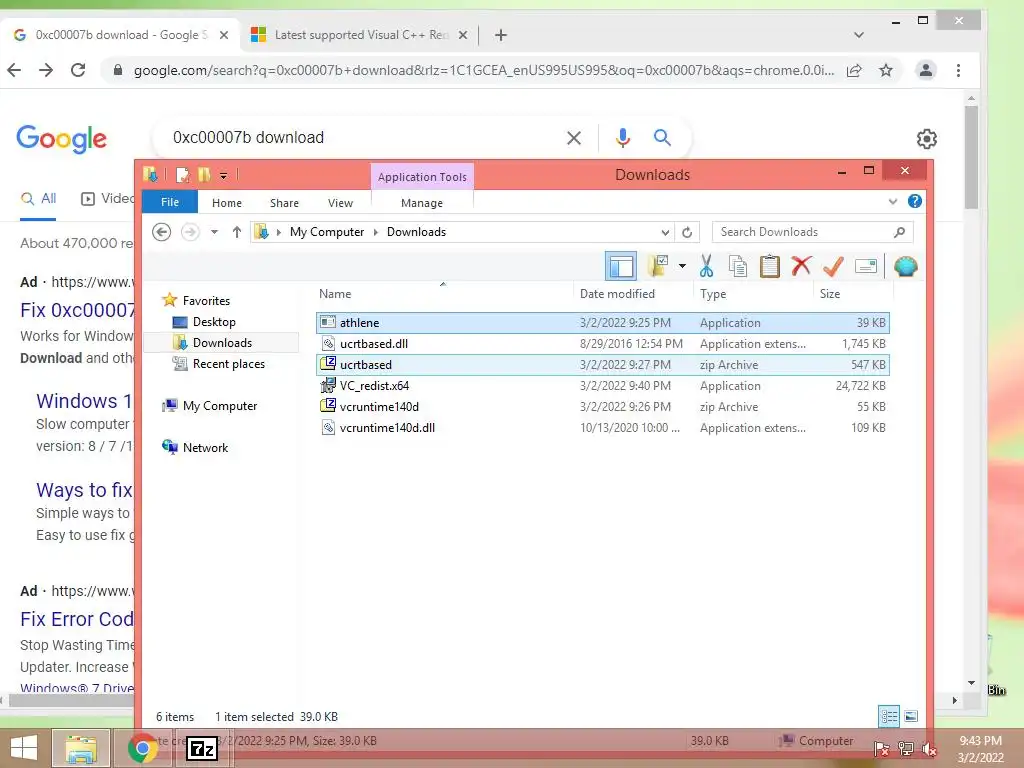1024x768 pixels.
Task: Open Classic Shell settings shell icon
Action: [x=905, y=266]
